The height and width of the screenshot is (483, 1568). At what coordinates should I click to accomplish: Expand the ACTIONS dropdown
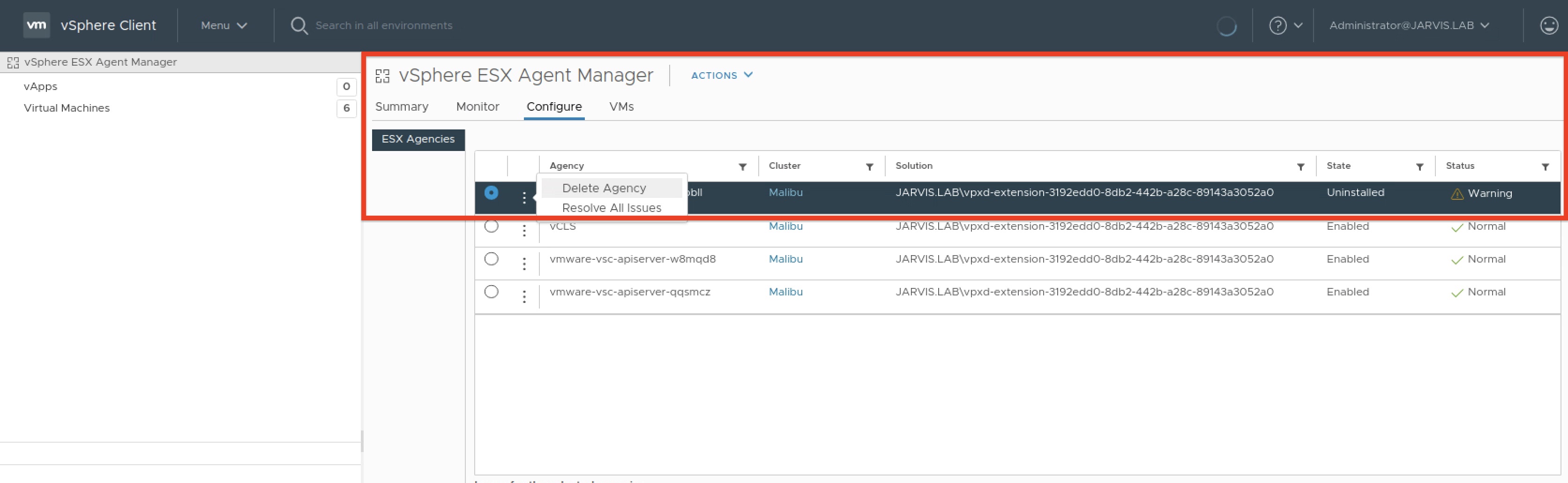(x=722, y=75)
